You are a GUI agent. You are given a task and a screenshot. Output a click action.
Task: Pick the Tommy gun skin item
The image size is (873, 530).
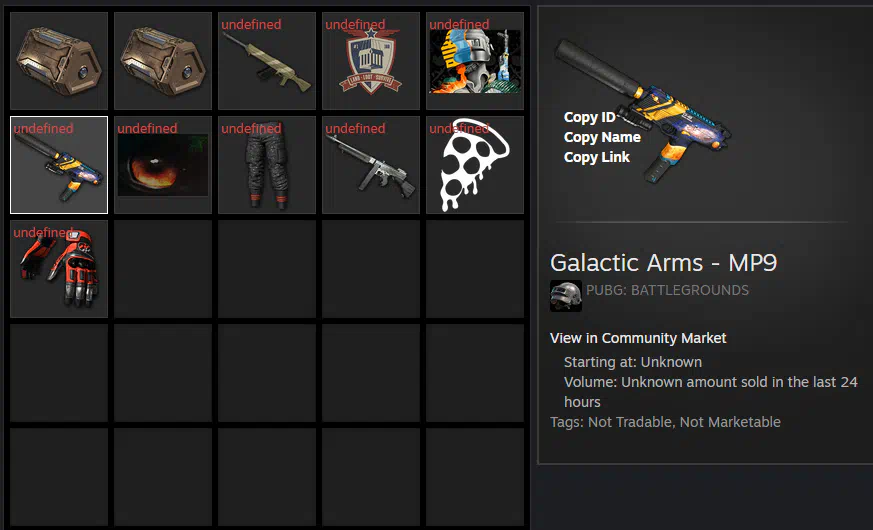point(371,165)
